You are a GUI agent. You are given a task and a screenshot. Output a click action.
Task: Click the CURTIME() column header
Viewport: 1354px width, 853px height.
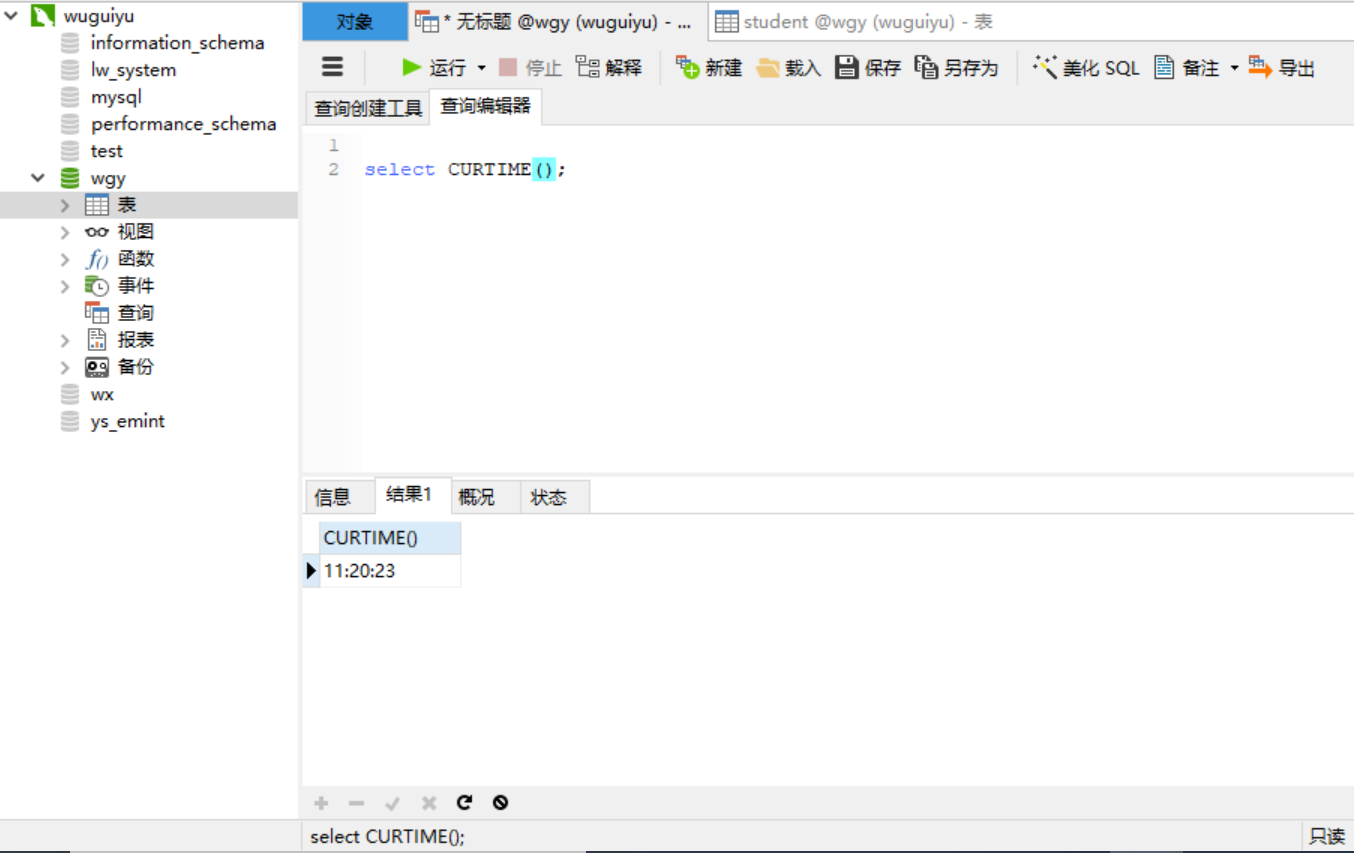click(390, 538)
